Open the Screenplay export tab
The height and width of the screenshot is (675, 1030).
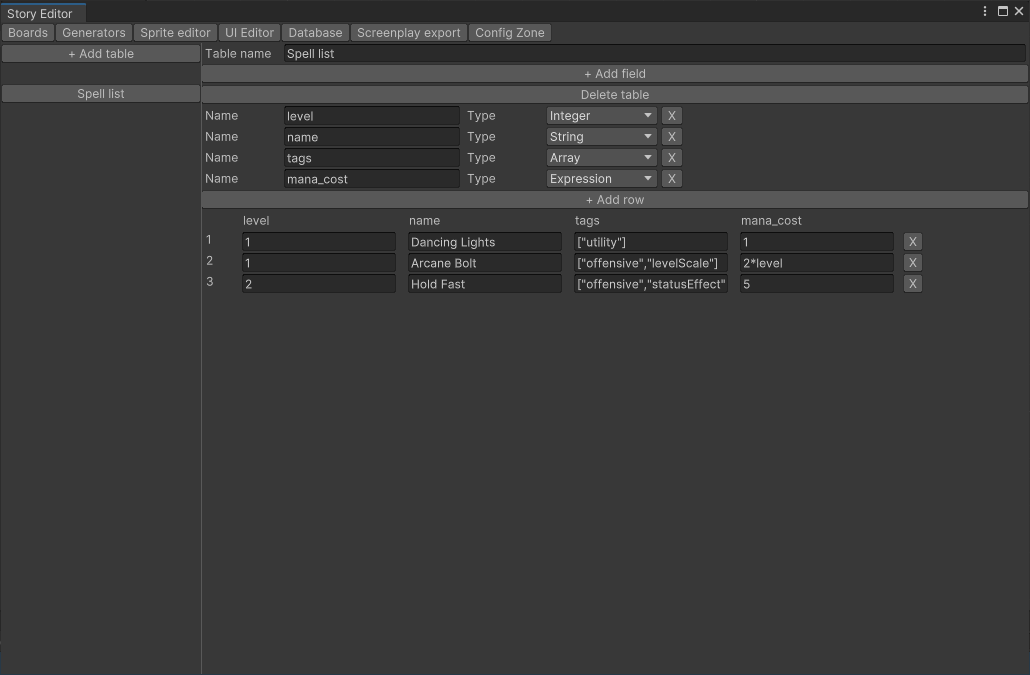pos(408,33)
